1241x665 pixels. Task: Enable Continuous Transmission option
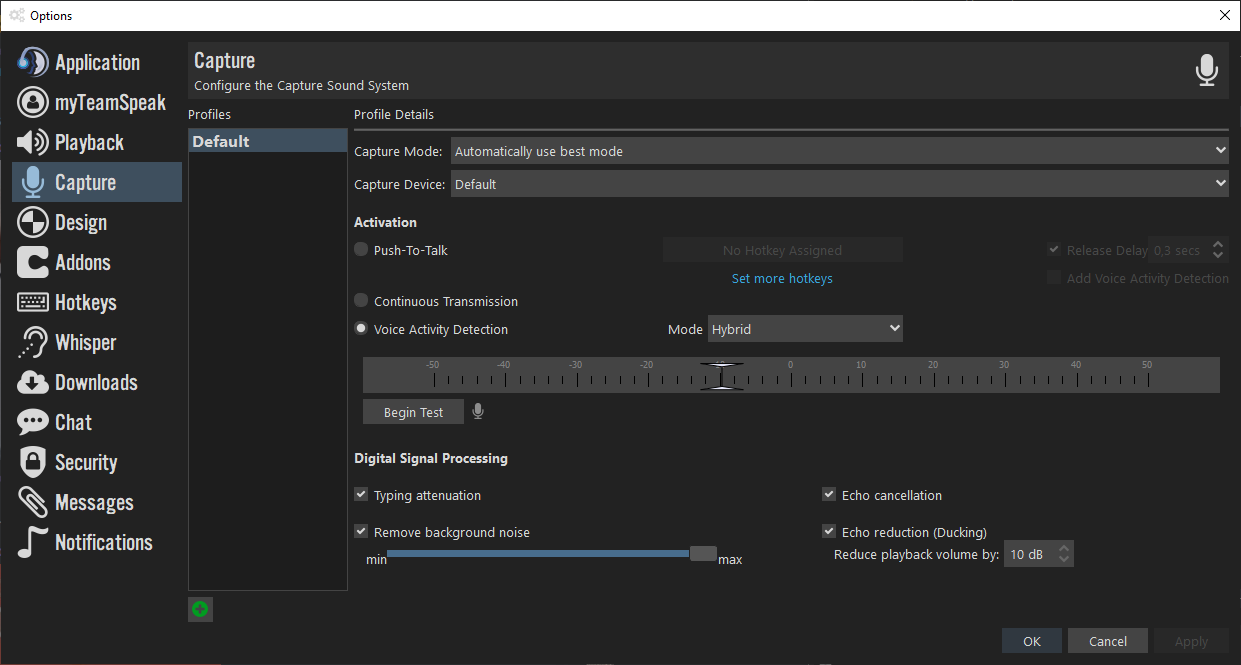361,301
